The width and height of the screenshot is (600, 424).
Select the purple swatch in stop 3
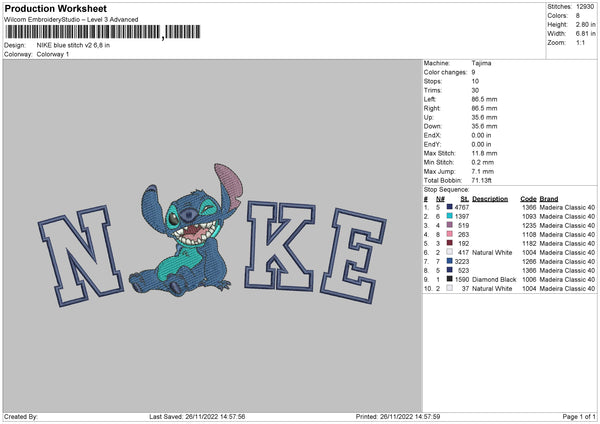[451, 225]
